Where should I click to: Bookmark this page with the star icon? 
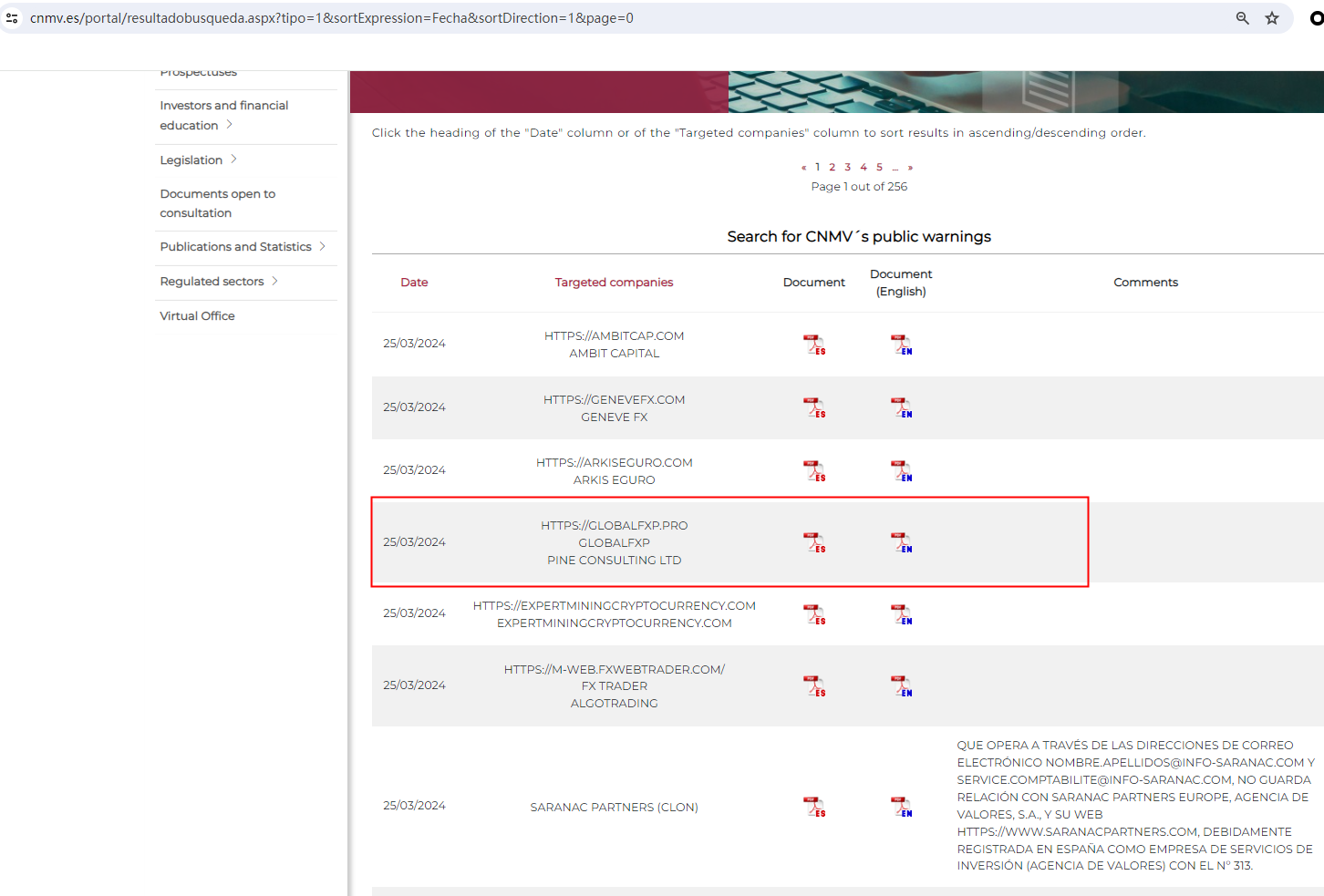(1271, 18)
